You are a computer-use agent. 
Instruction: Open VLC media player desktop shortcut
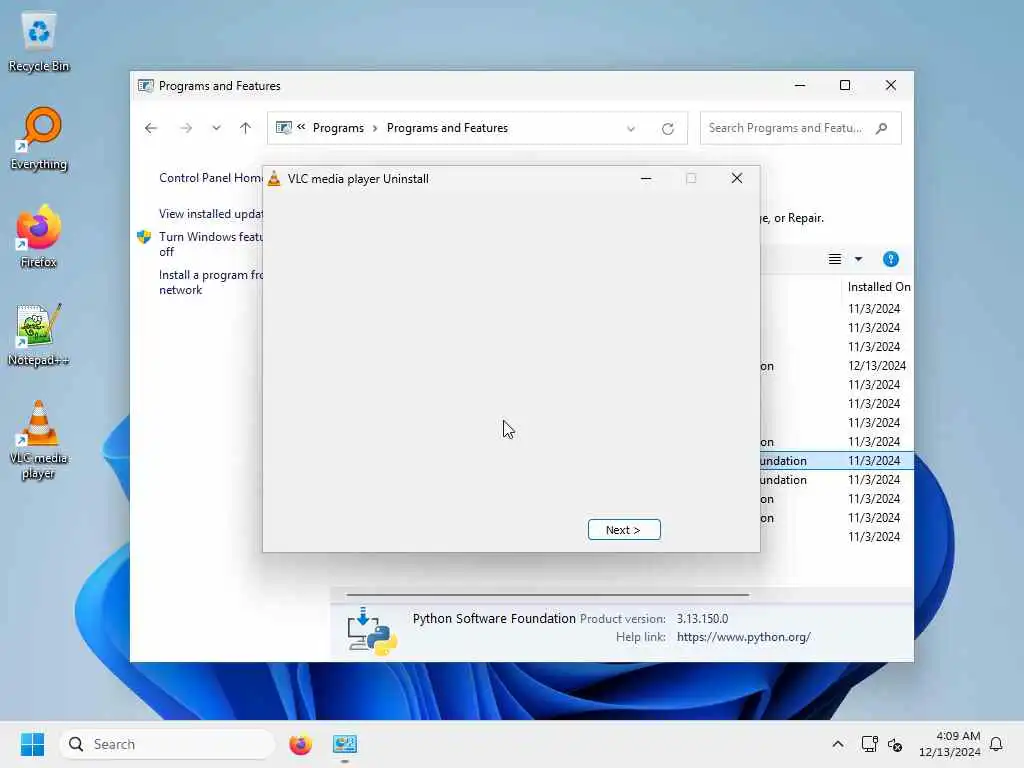click(x=39, y=440)
